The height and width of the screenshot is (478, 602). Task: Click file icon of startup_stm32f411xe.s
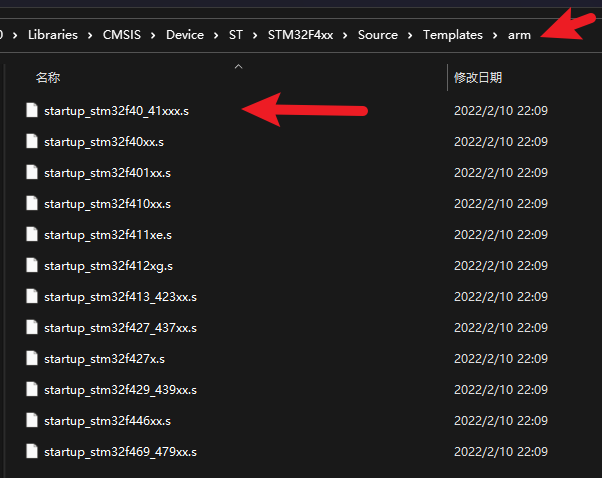[x=32, y=234]
